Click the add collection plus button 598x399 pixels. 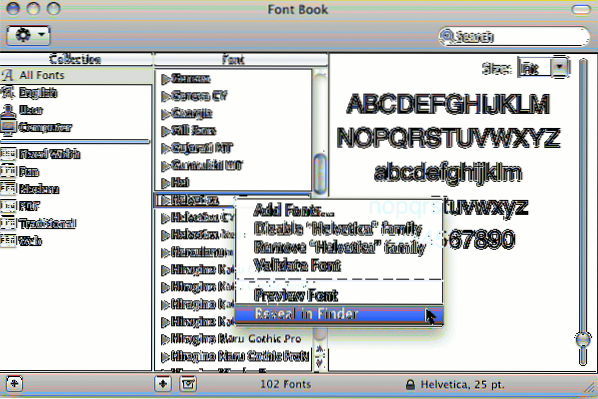pos(14,383)
